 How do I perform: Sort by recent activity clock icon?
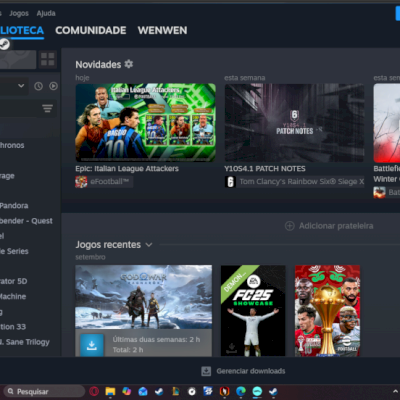39,86
